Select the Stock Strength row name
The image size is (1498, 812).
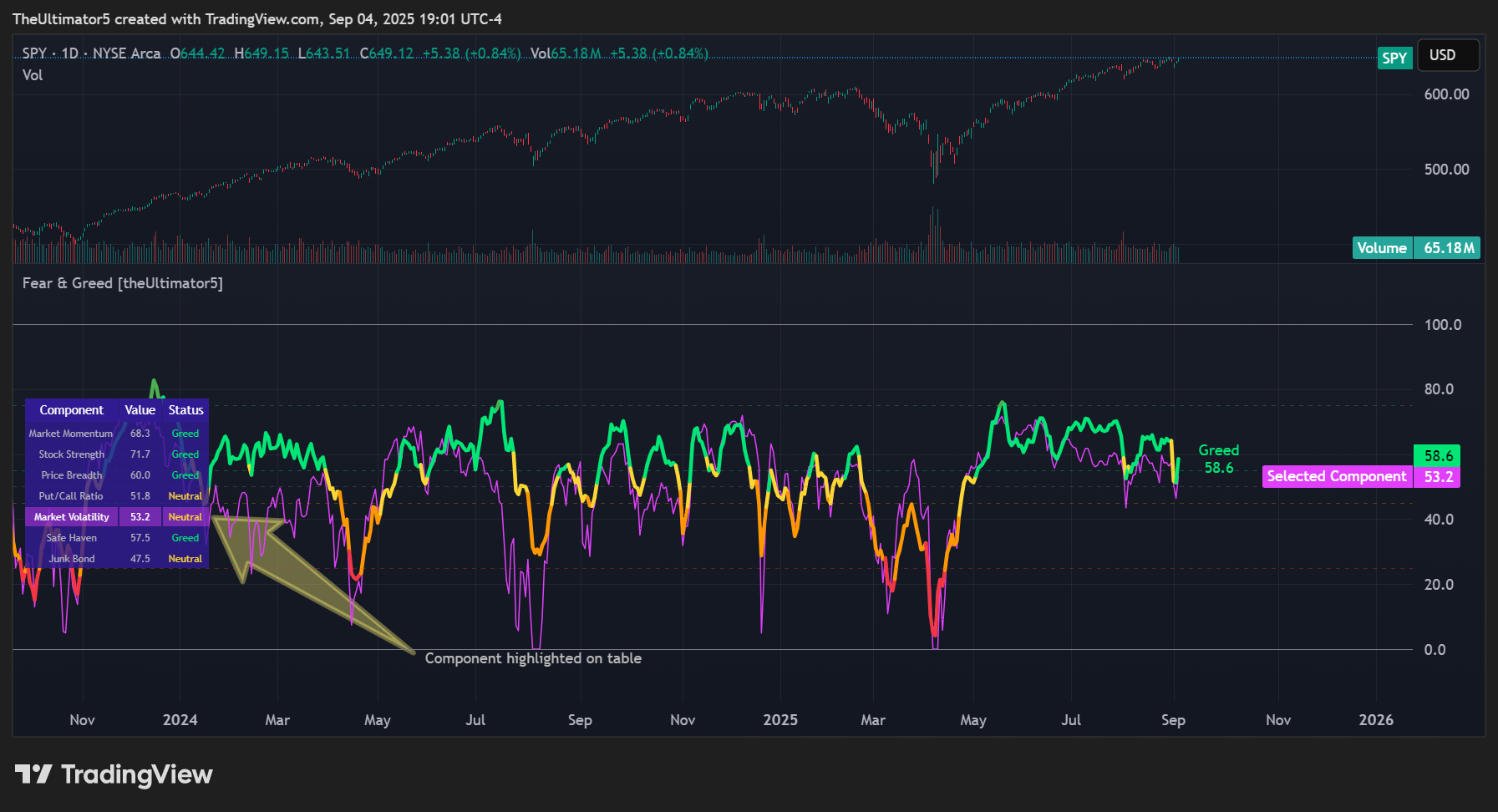[72, 454]
